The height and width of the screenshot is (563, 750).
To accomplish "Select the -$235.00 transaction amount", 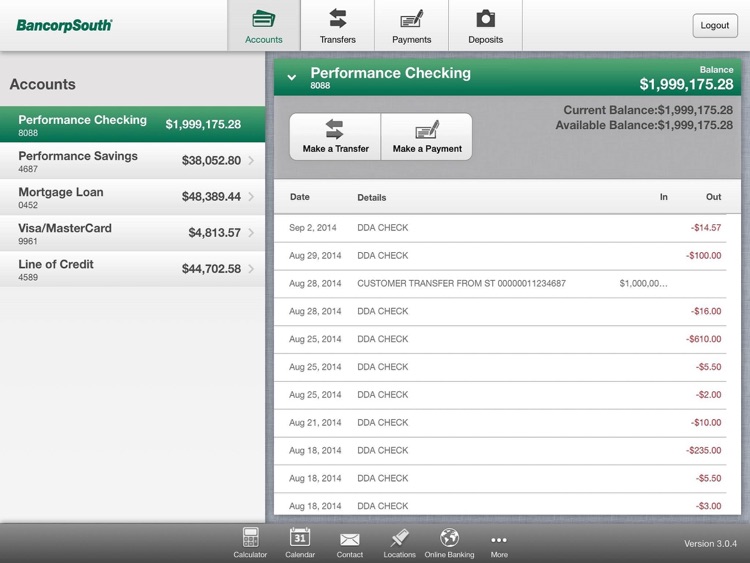I will (703, 451).
